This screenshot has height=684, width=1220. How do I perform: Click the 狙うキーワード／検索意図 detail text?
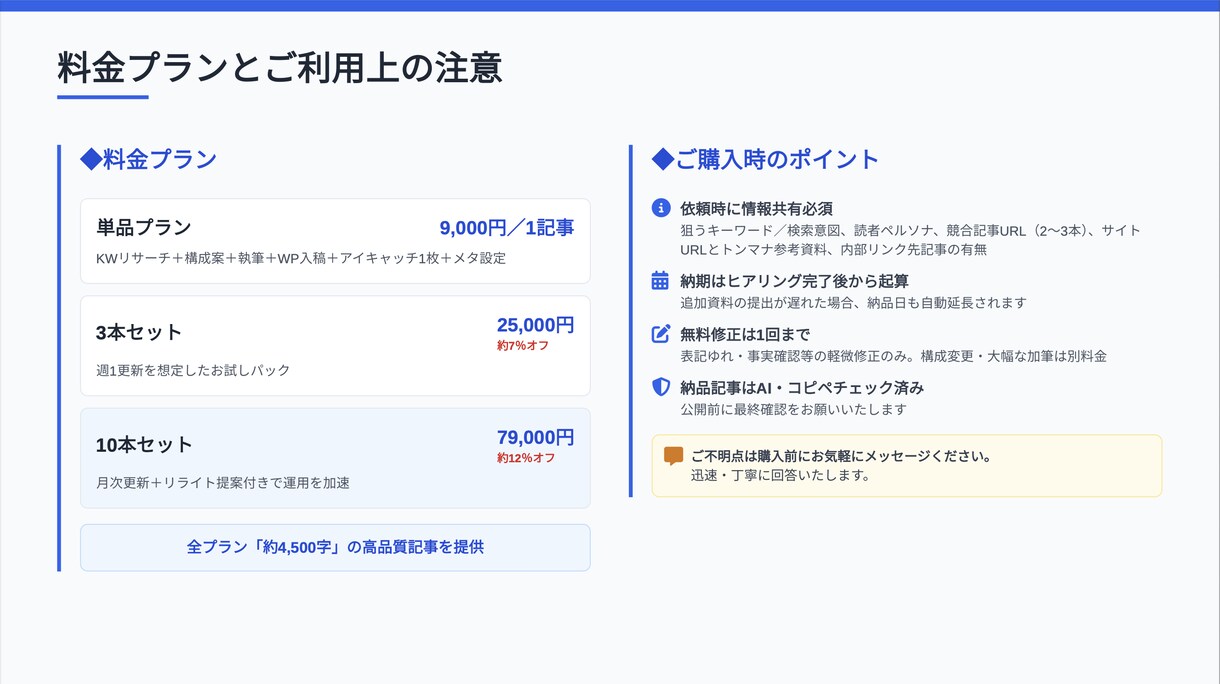coord(910,240)
